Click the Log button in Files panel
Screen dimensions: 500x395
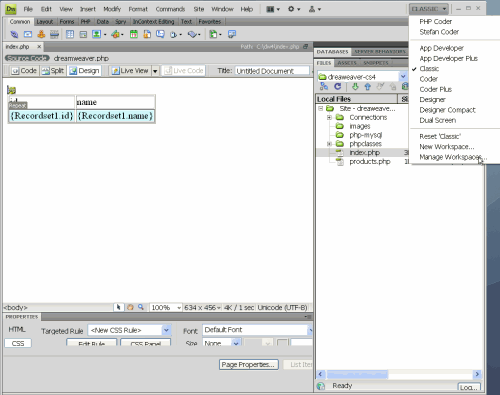(x=469, y=387)
